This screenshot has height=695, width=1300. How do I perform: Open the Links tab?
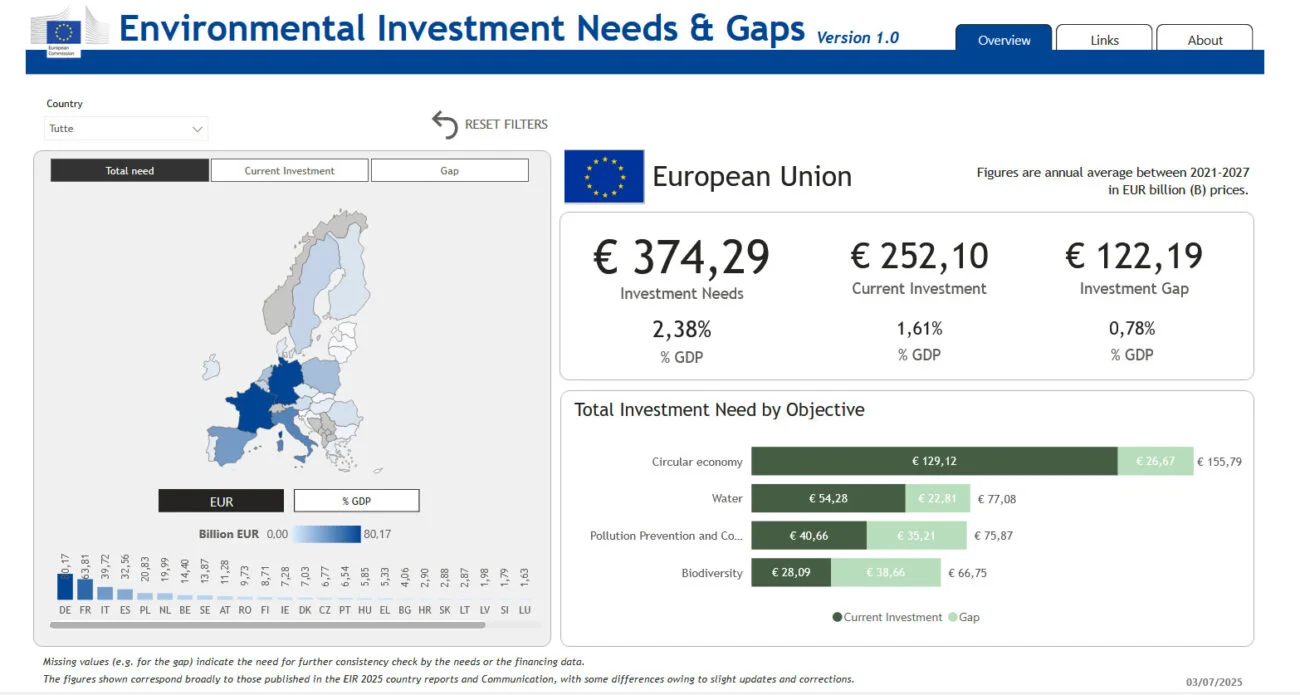click(1104, 40)
